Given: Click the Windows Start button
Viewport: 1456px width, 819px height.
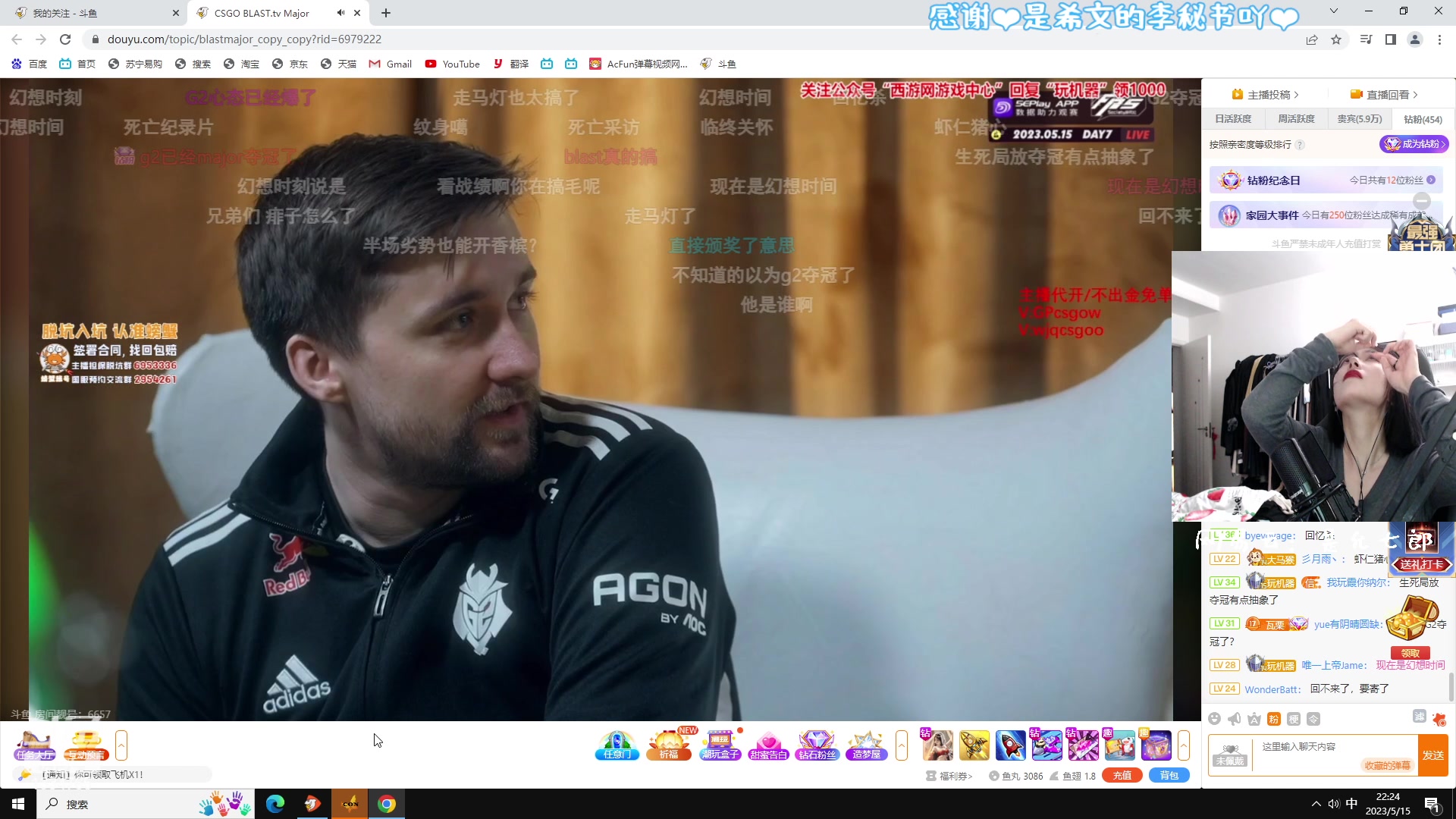Looking at the screenshot, I should [x=18, y=804].
